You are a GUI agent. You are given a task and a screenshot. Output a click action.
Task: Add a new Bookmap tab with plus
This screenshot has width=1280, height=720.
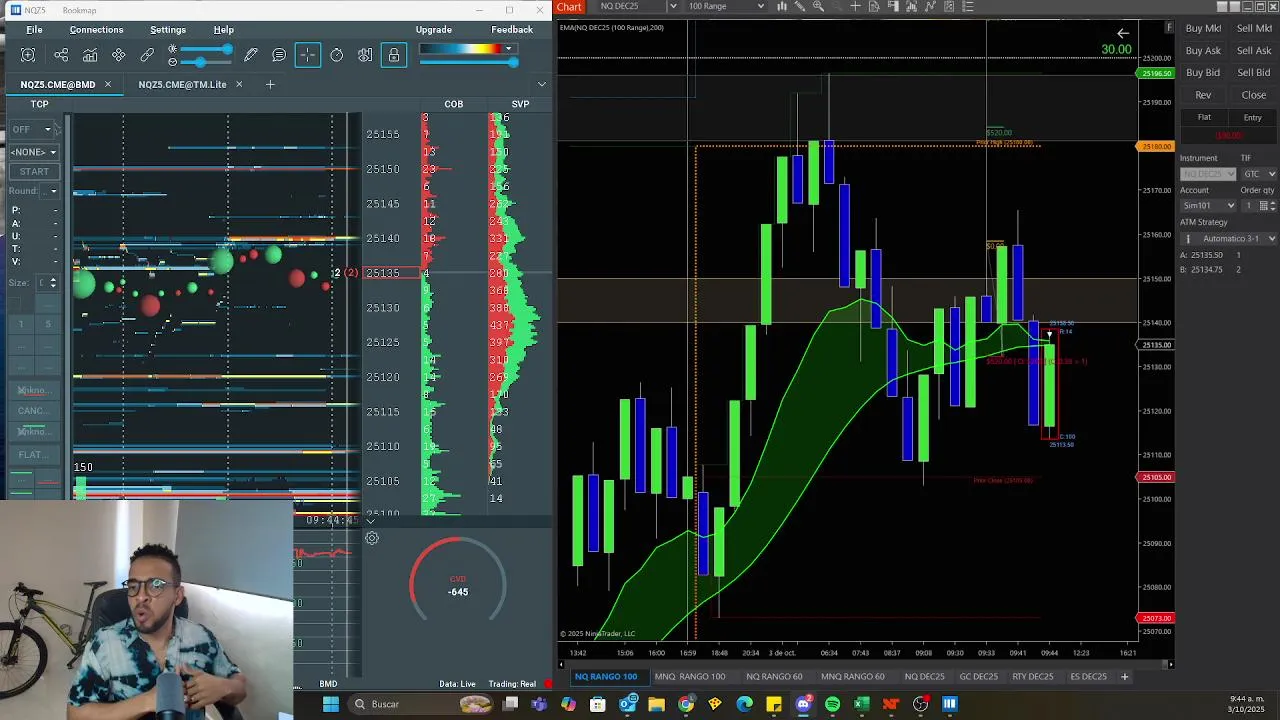click(x=270, y=84)
